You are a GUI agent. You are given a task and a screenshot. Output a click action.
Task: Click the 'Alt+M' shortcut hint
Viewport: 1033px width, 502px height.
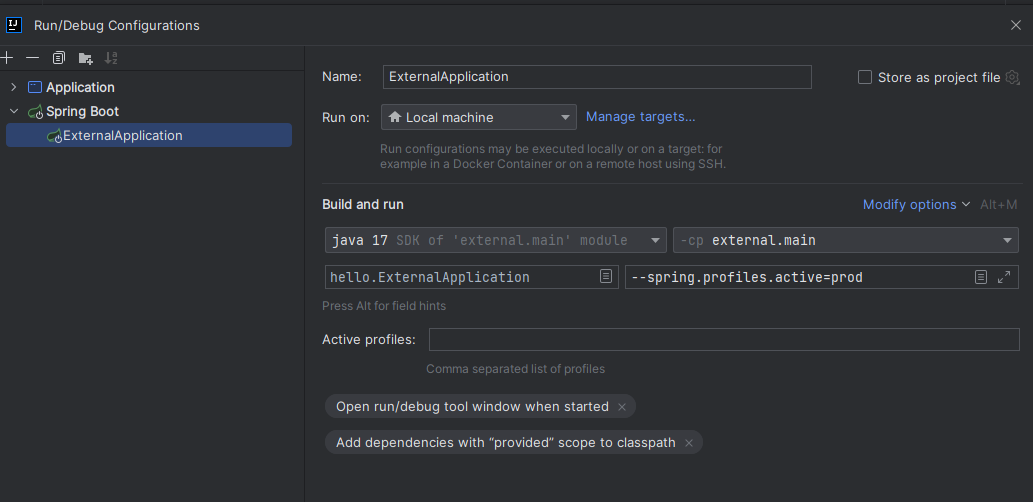tap(999, 204)
